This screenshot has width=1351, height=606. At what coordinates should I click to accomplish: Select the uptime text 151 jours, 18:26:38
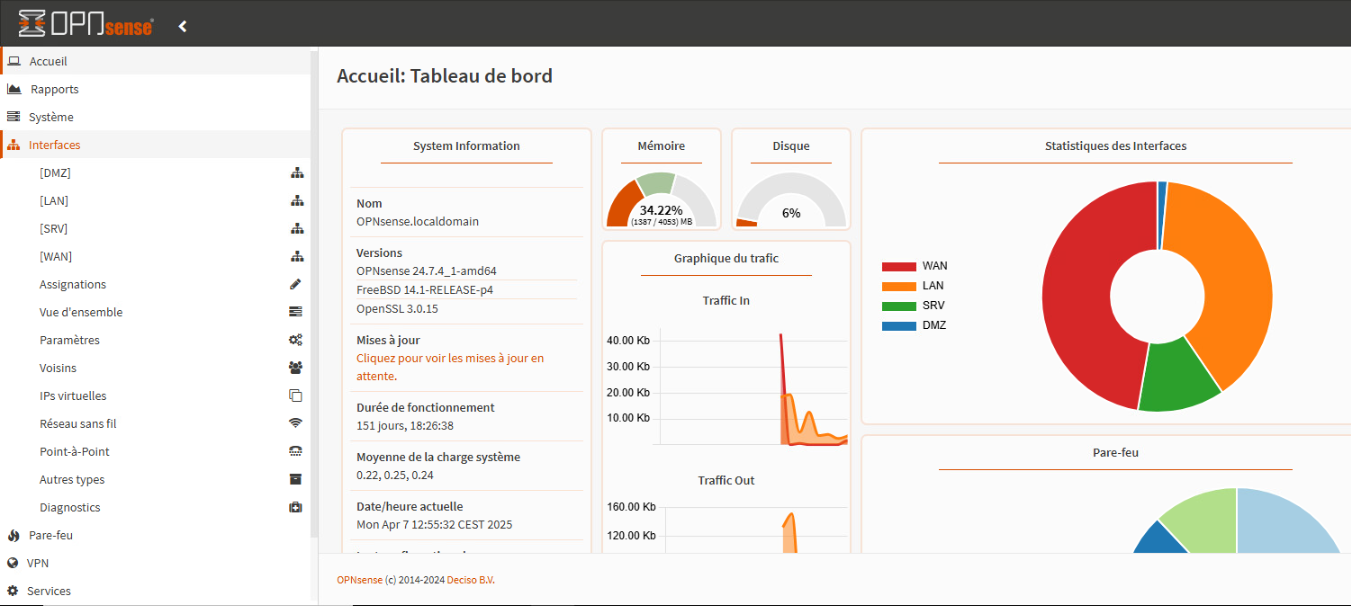point(405,425)
